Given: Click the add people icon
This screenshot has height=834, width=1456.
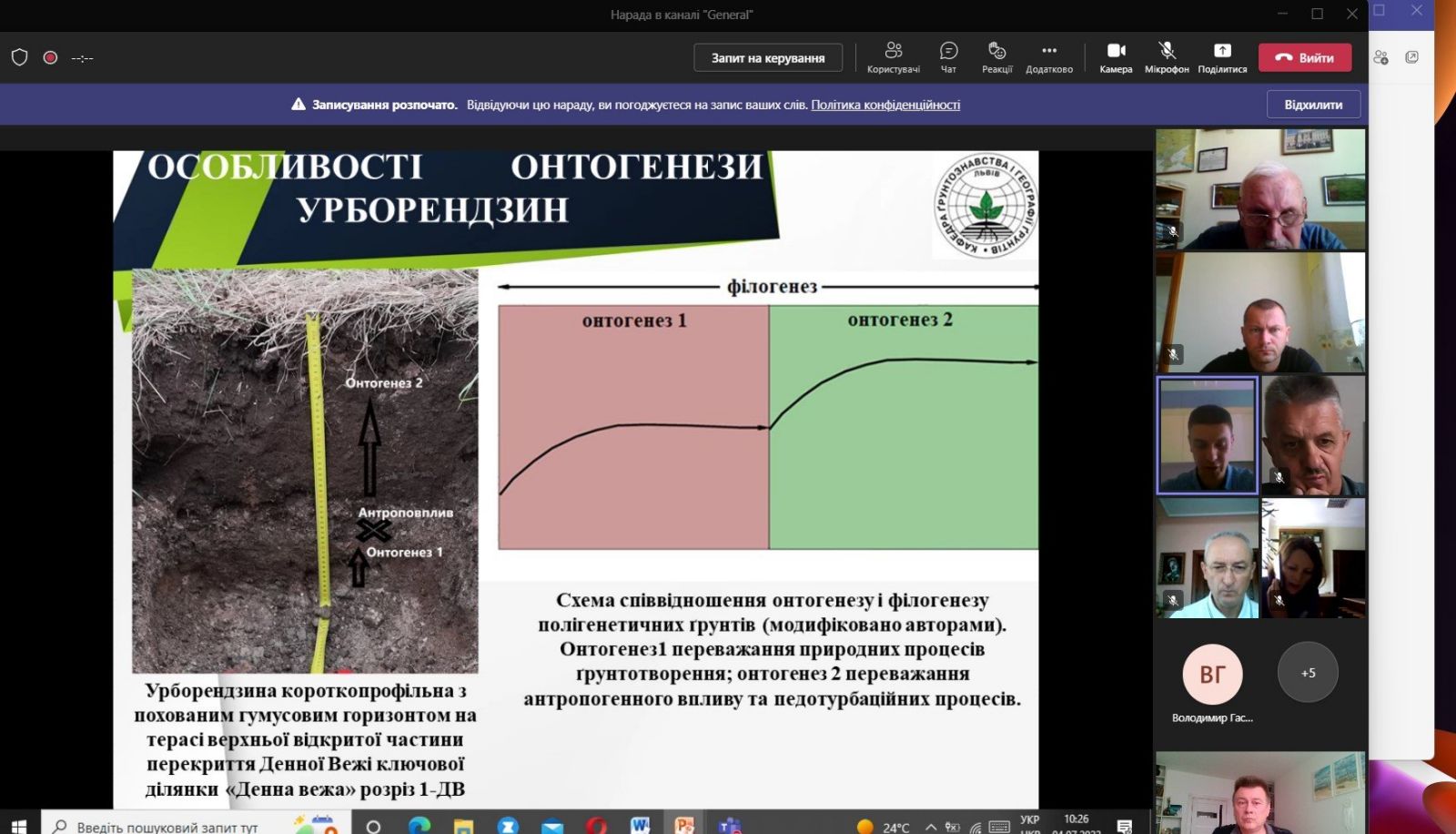Looking at the screenshot, I should pos(1380,57).
